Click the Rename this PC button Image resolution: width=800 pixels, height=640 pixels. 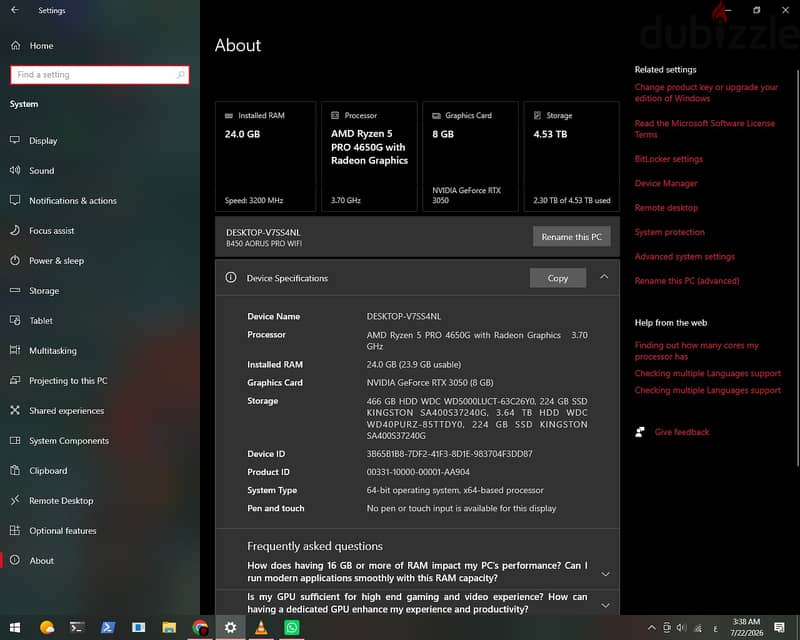[x=571, y=237]
